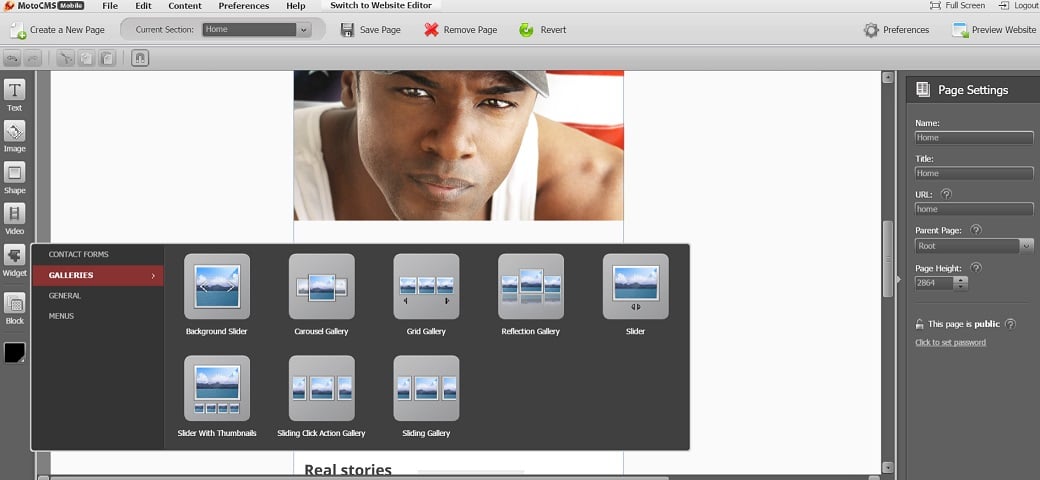Click the Page Height stepper arrows
The image size is (1040, 480).
coord(961,283)
